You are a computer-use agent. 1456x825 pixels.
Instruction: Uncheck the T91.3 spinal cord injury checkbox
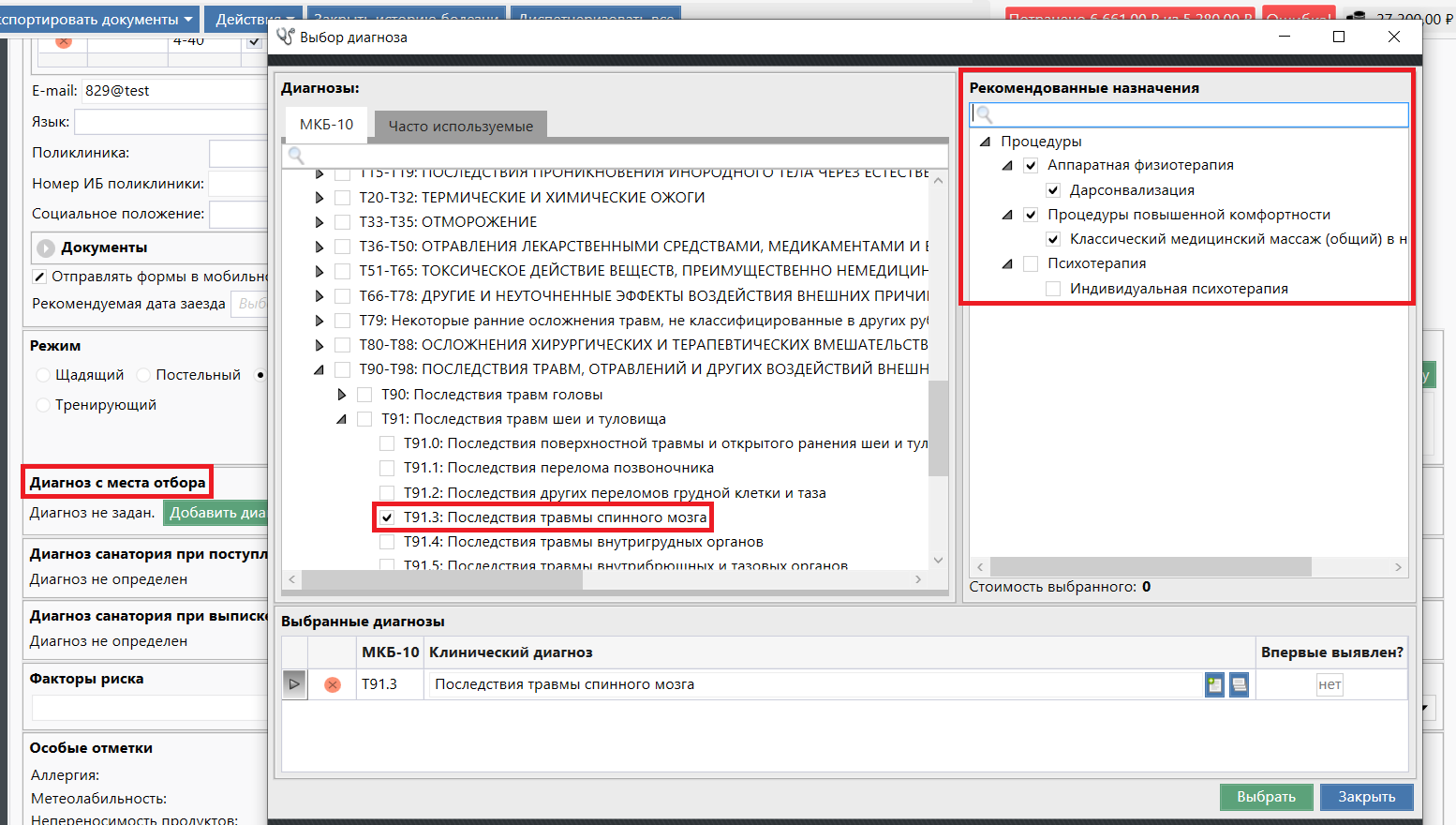point(387,517)
